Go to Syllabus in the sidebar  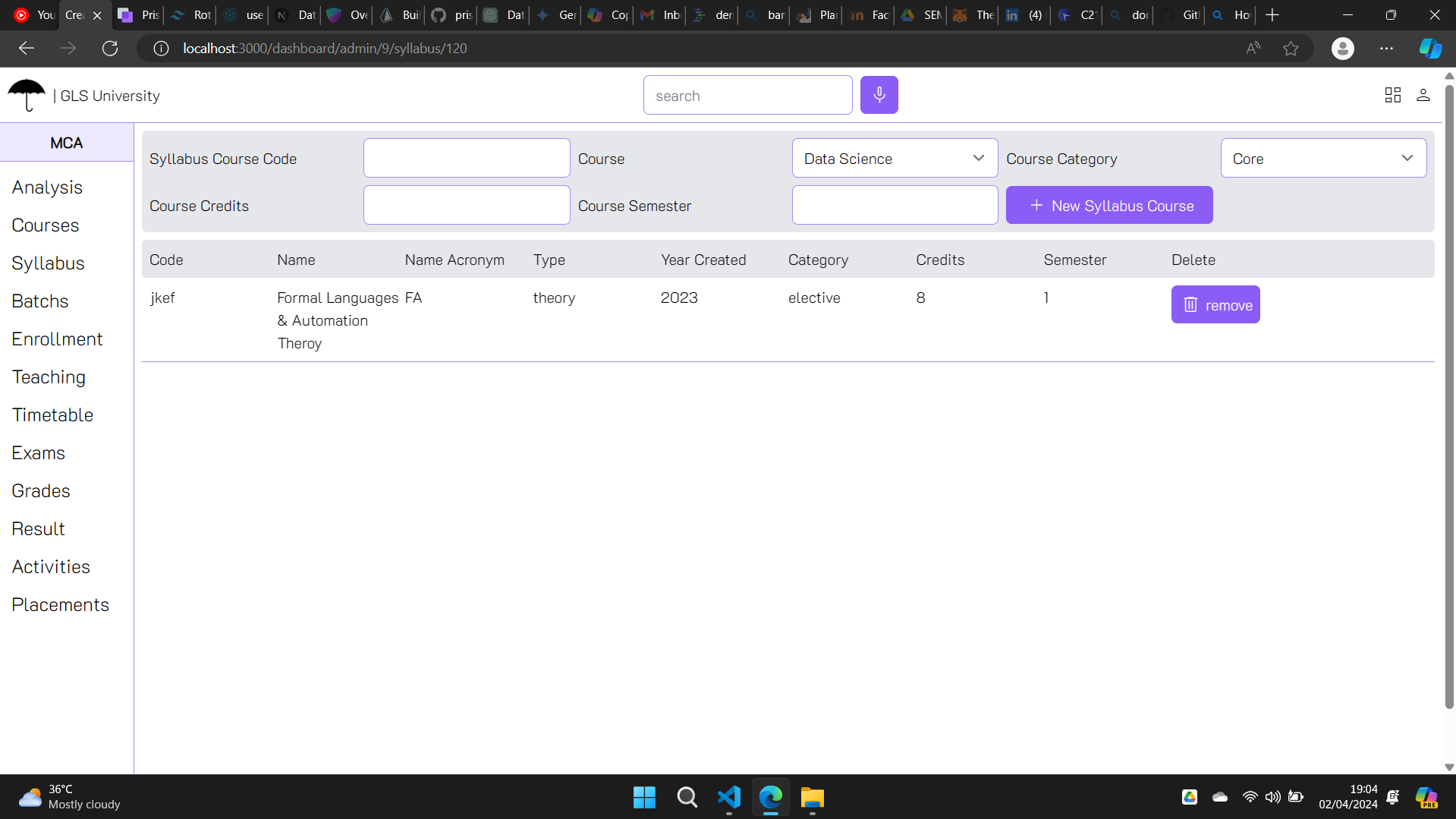coord(48,263)
